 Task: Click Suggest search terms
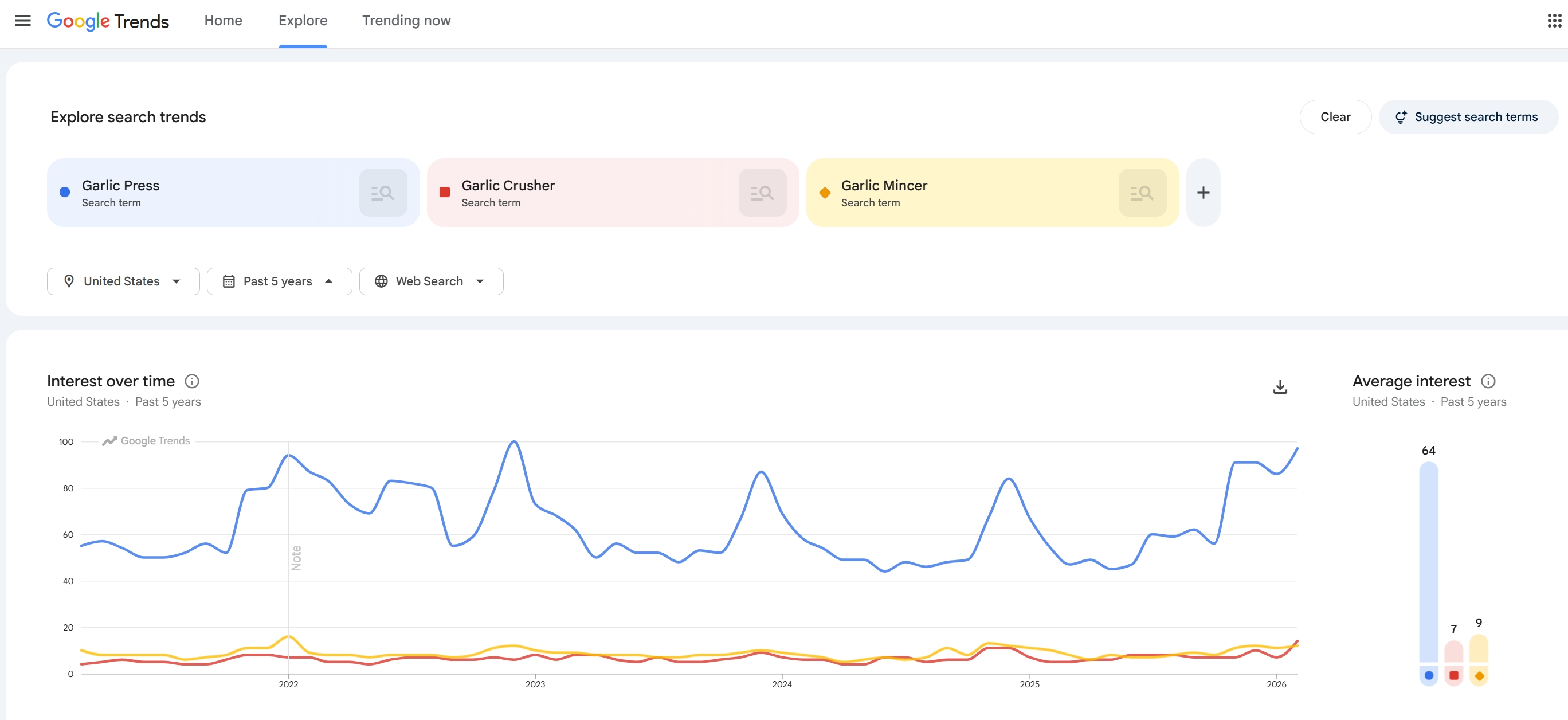pyautogui.click(x=1468, y=116)
